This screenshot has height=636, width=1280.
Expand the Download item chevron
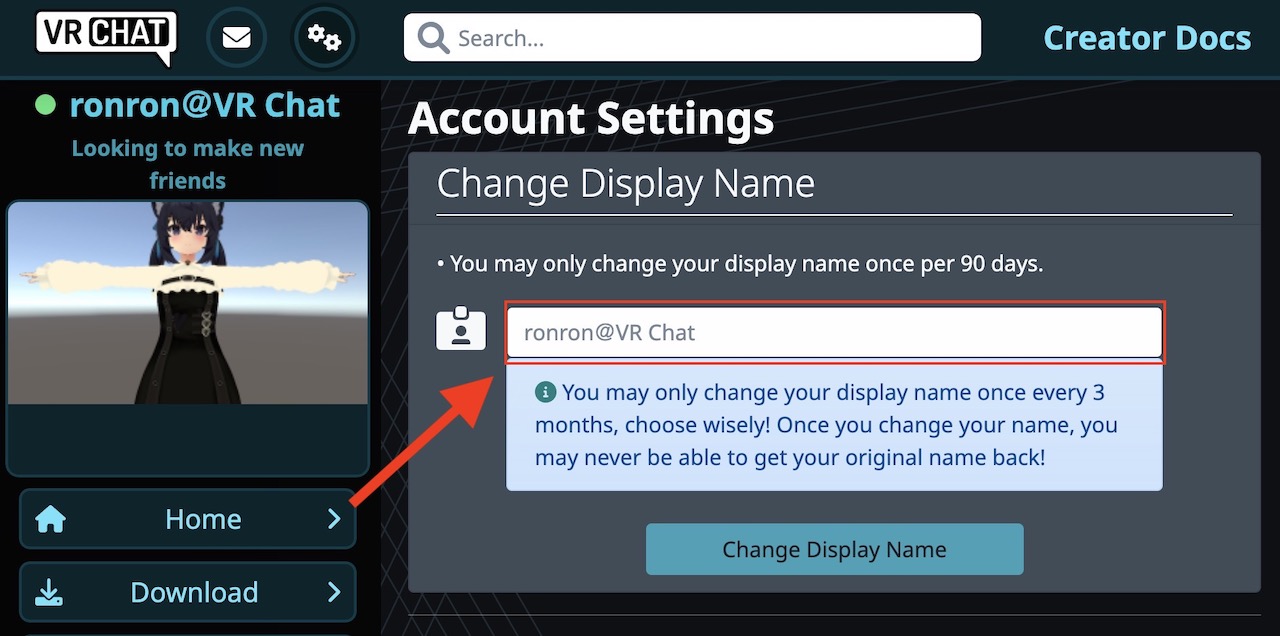[x=334, y=592]
